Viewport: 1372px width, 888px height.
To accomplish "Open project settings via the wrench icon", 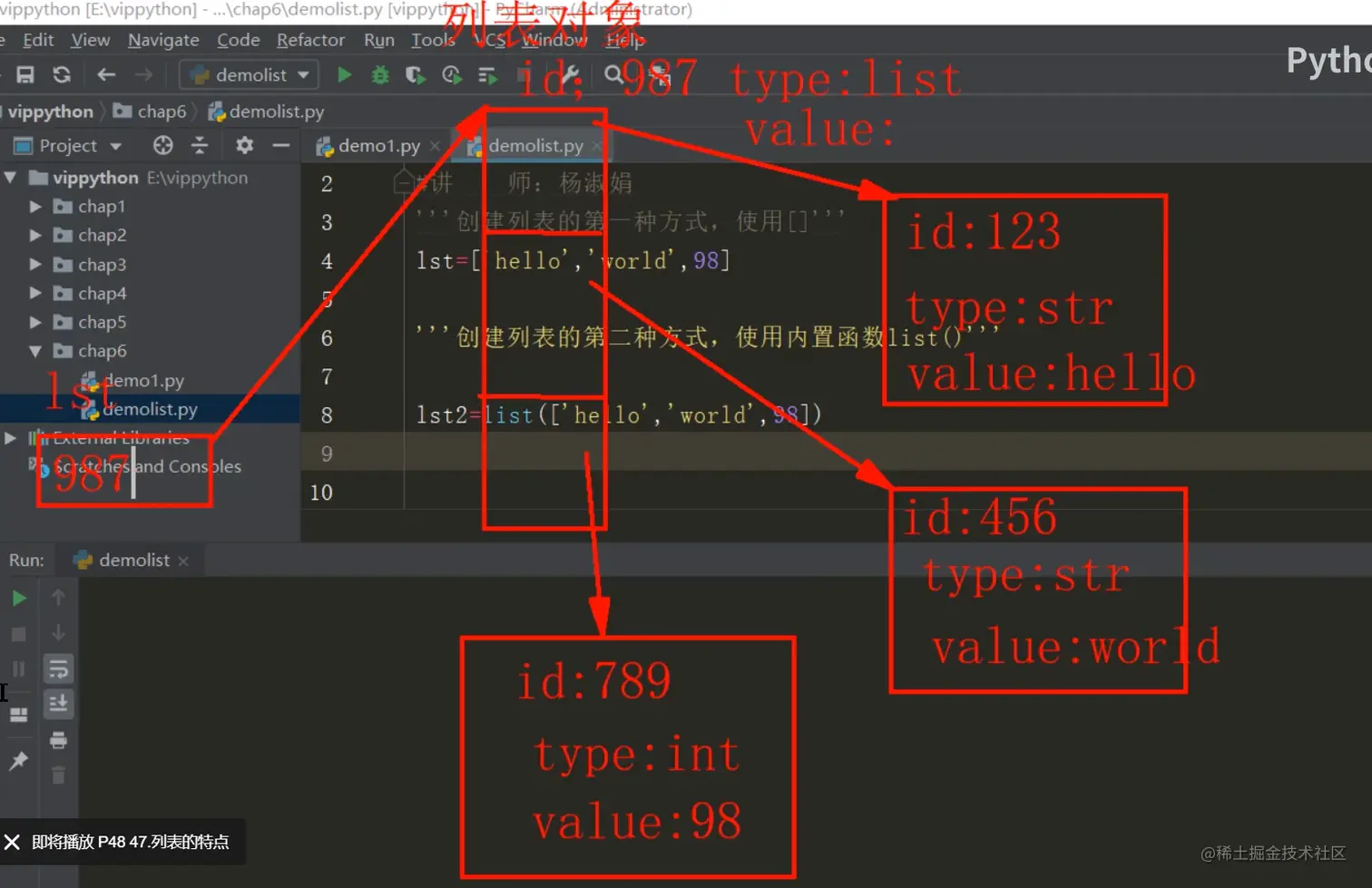I will [x=571, y=75].
